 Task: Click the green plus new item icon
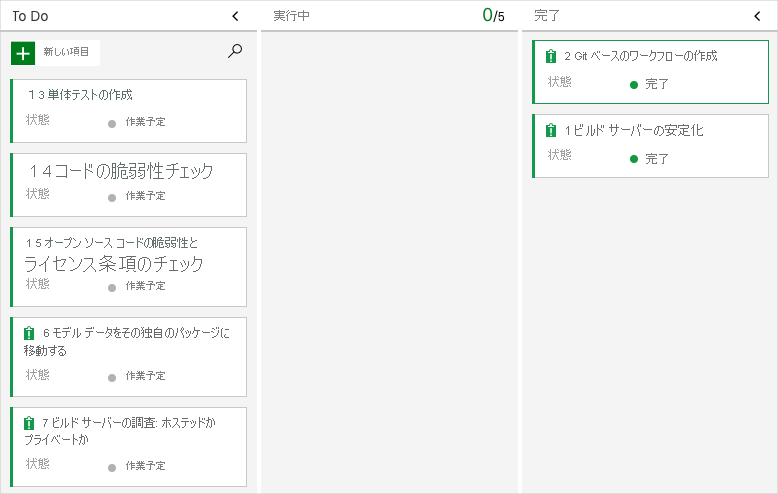(x=23, y=53)
